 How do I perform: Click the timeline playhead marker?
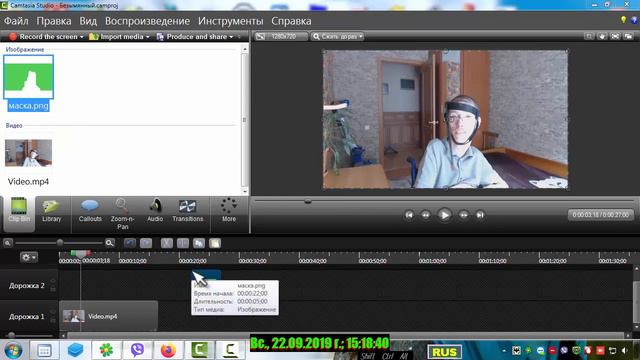tap(80, 254)
